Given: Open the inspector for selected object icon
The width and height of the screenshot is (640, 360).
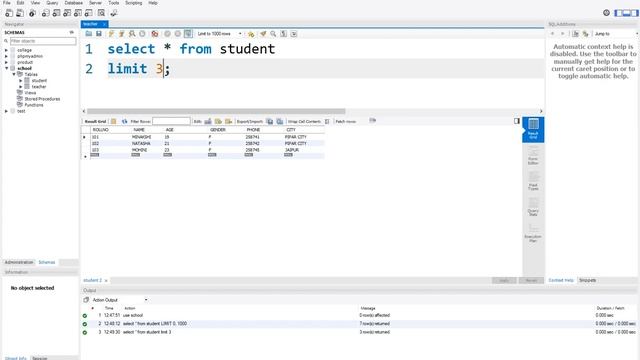Looking at the screenshot, I should pyautogui.click(x=32, y=13).
